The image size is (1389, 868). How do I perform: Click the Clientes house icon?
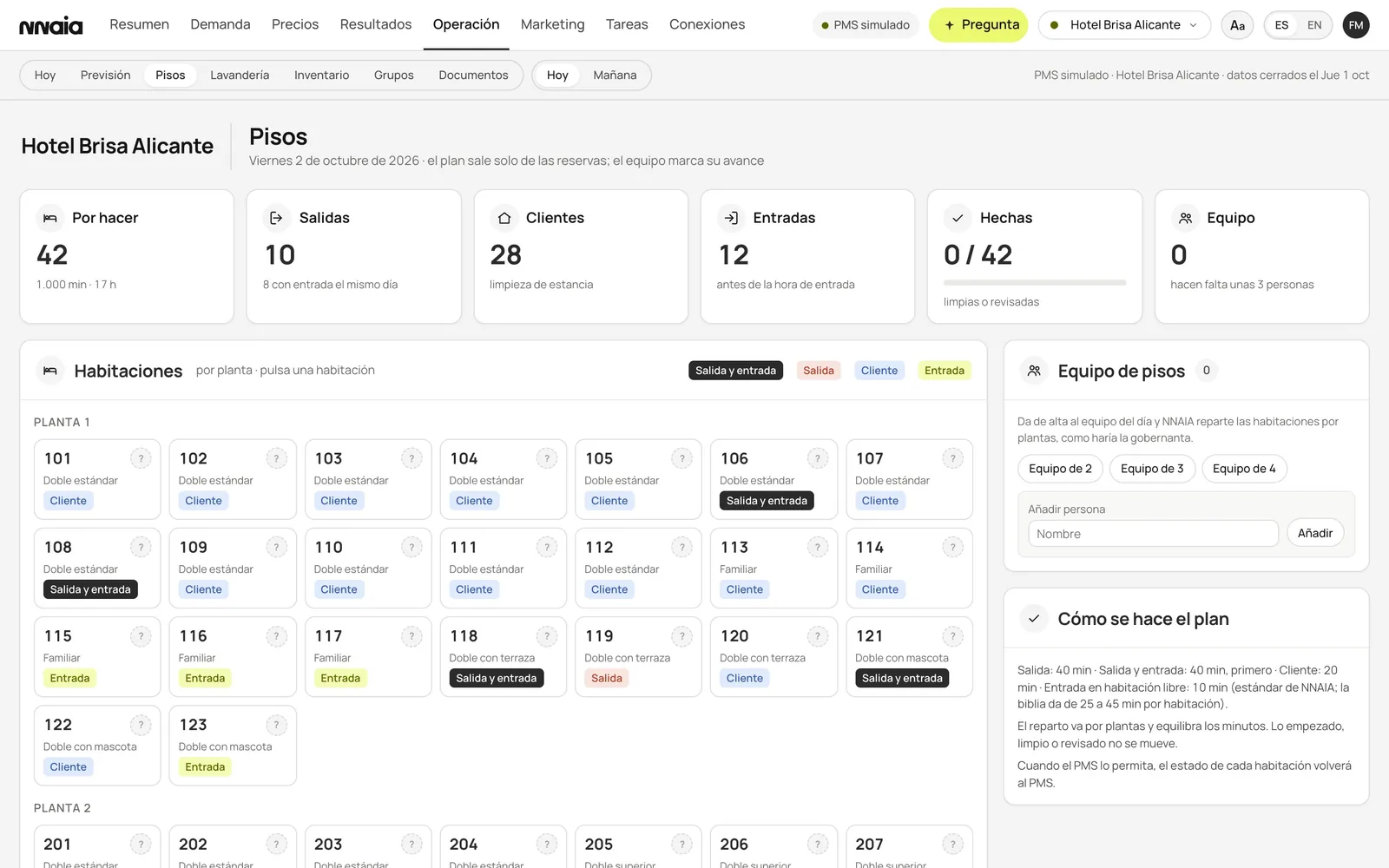pyautogui.click(x=504, y=218)
